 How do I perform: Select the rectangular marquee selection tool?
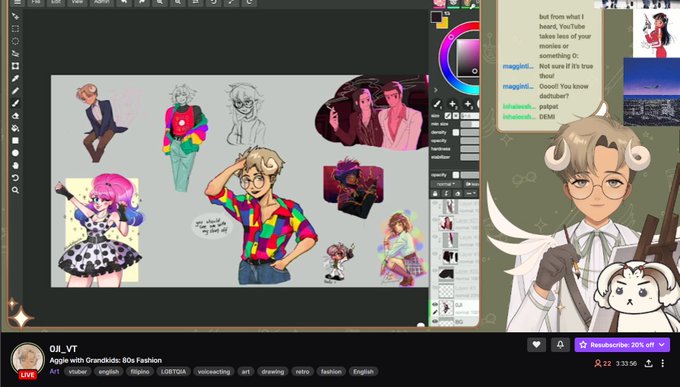(15, 29)
